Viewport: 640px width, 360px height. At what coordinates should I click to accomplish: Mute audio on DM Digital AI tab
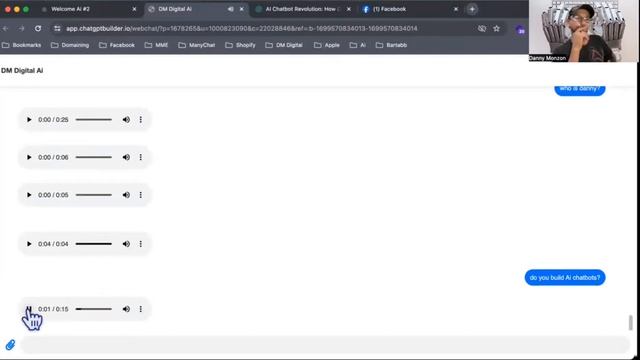[x=231, y=9]
